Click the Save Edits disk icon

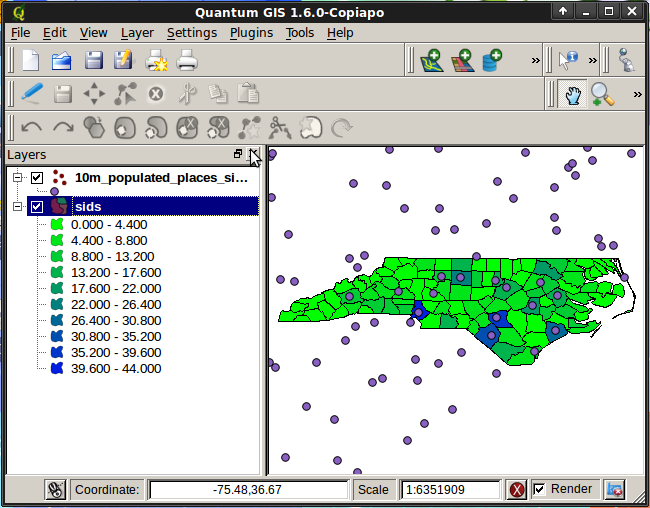[63, 94]
